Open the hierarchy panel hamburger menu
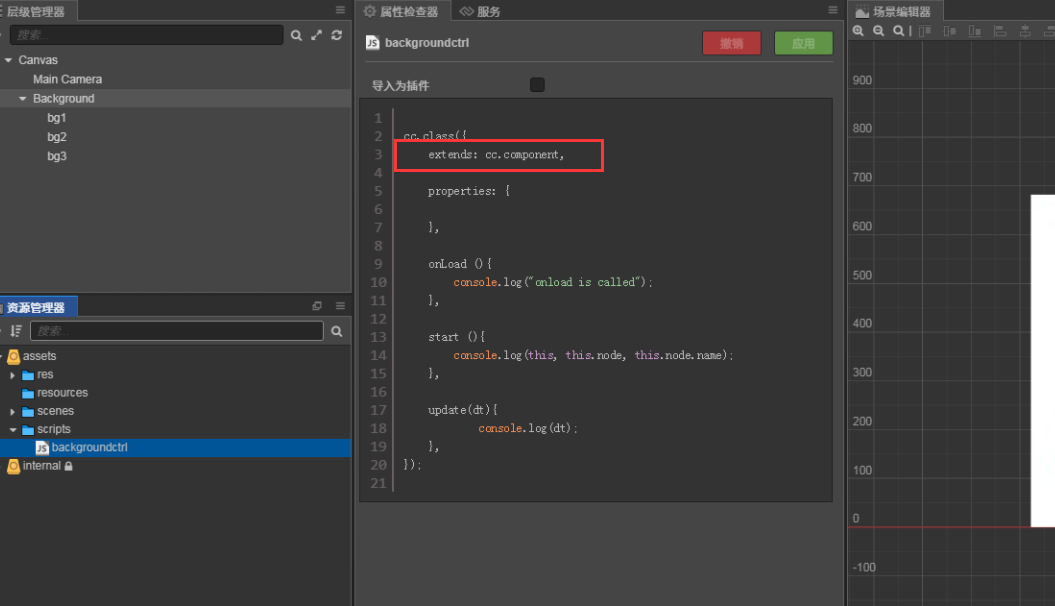Image resolution: width=1055 pixels, height=606 pixels. [340, 10]
